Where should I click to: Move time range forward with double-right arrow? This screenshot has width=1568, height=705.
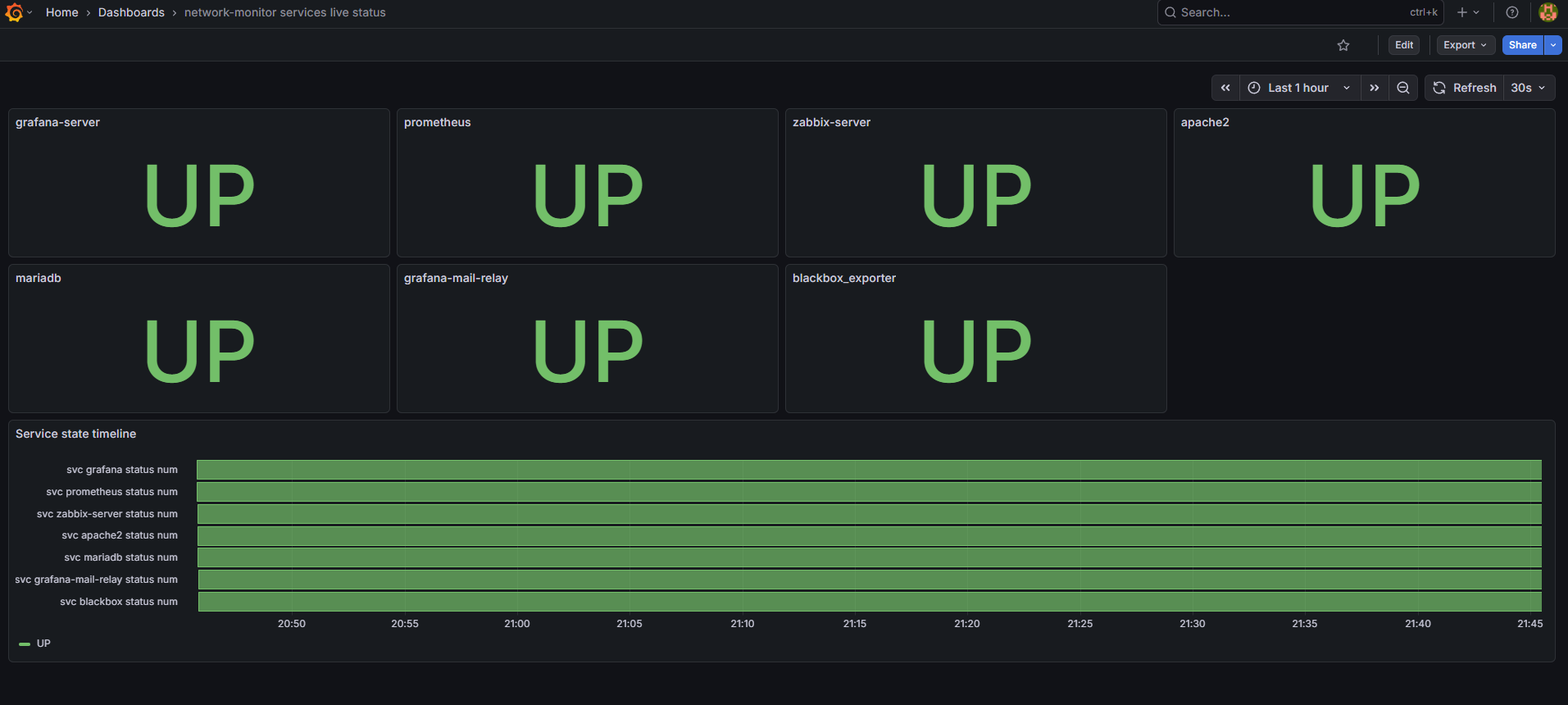[1375, 88]
